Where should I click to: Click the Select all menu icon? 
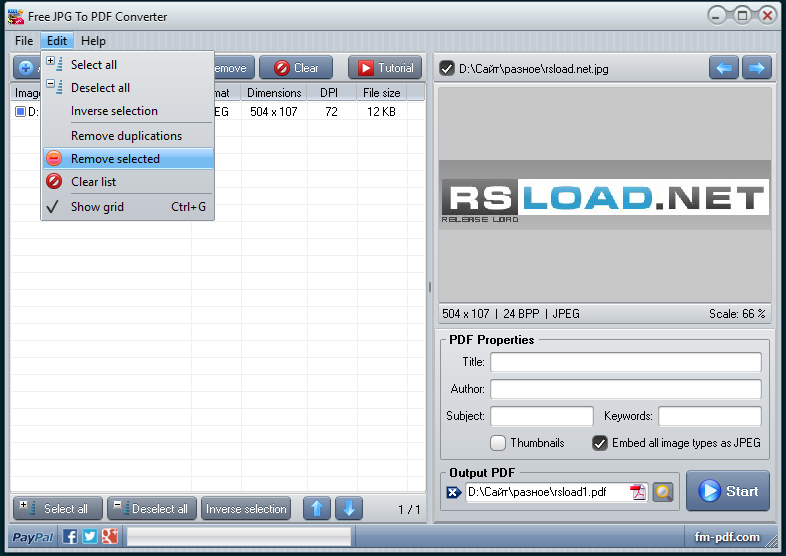point(54,64)
